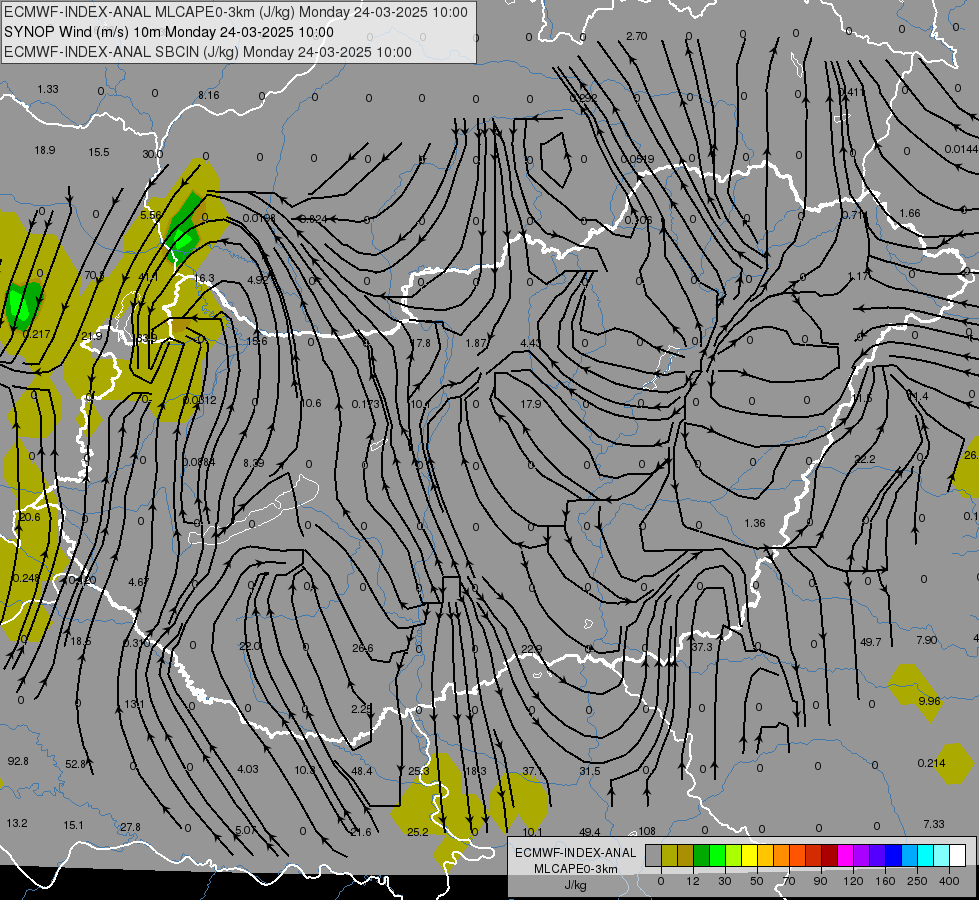Click the map value 4.03
979x900 pixels.
click(x=248, y=769)
